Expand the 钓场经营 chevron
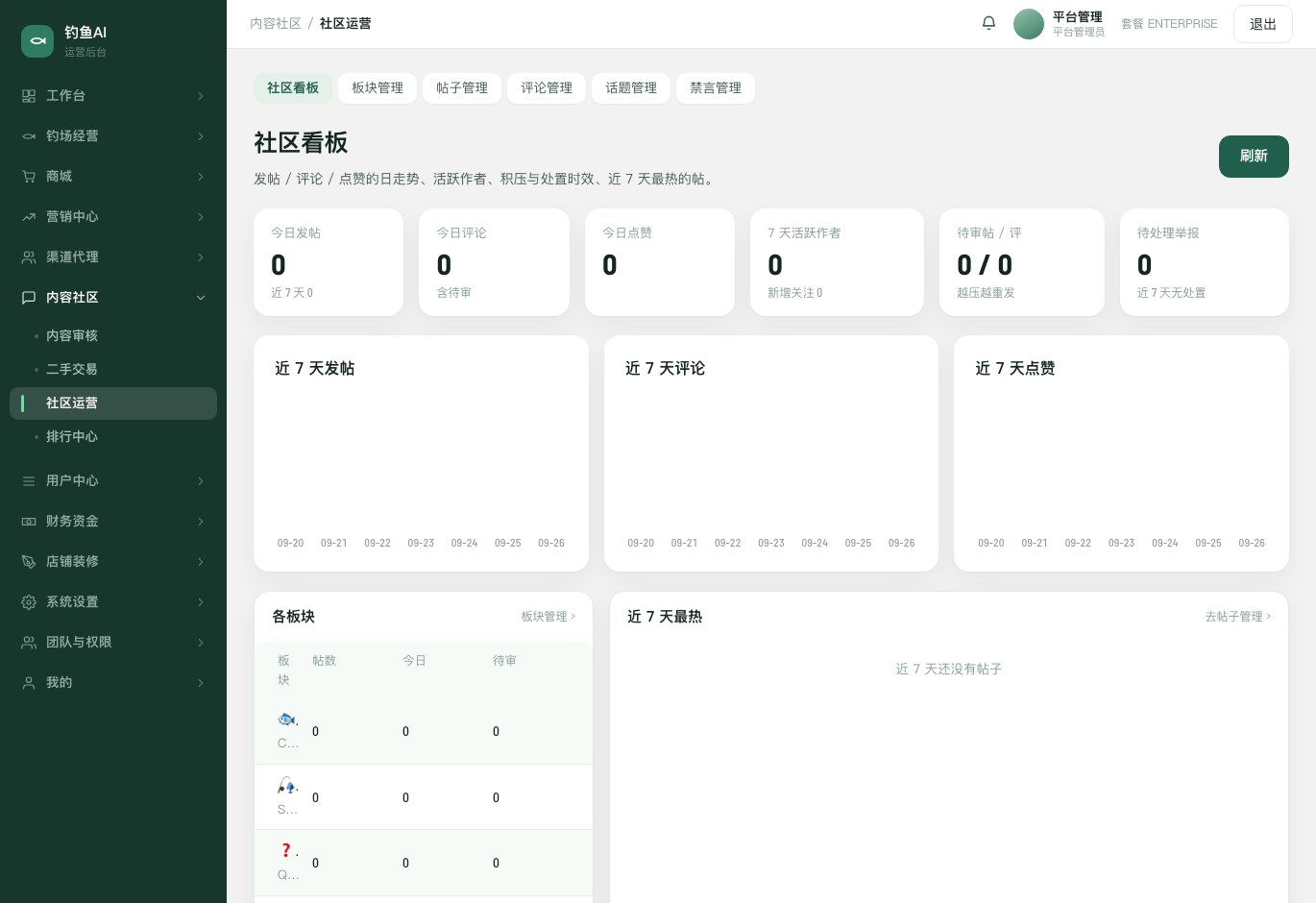The image size is (1316, 903). (x=201, y=136)
